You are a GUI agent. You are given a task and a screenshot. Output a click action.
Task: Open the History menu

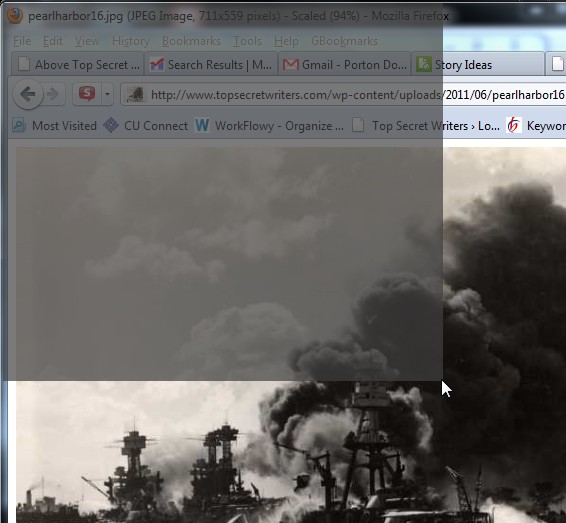point(131,41)
